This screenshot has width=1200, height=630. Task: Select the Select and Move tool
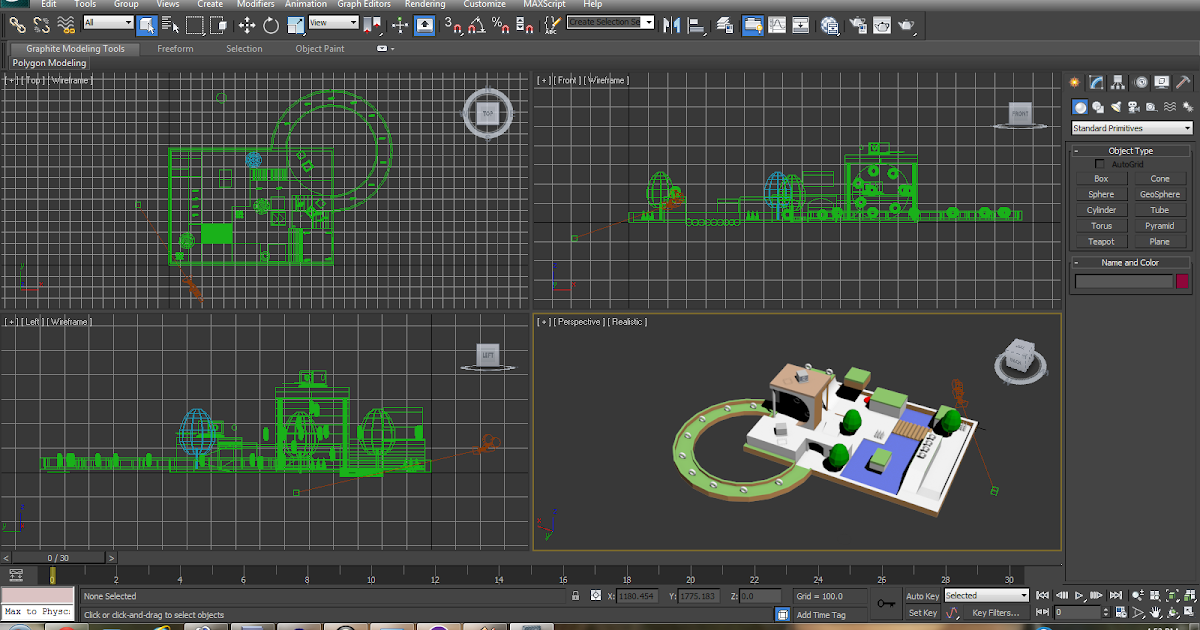click(248, 24)
